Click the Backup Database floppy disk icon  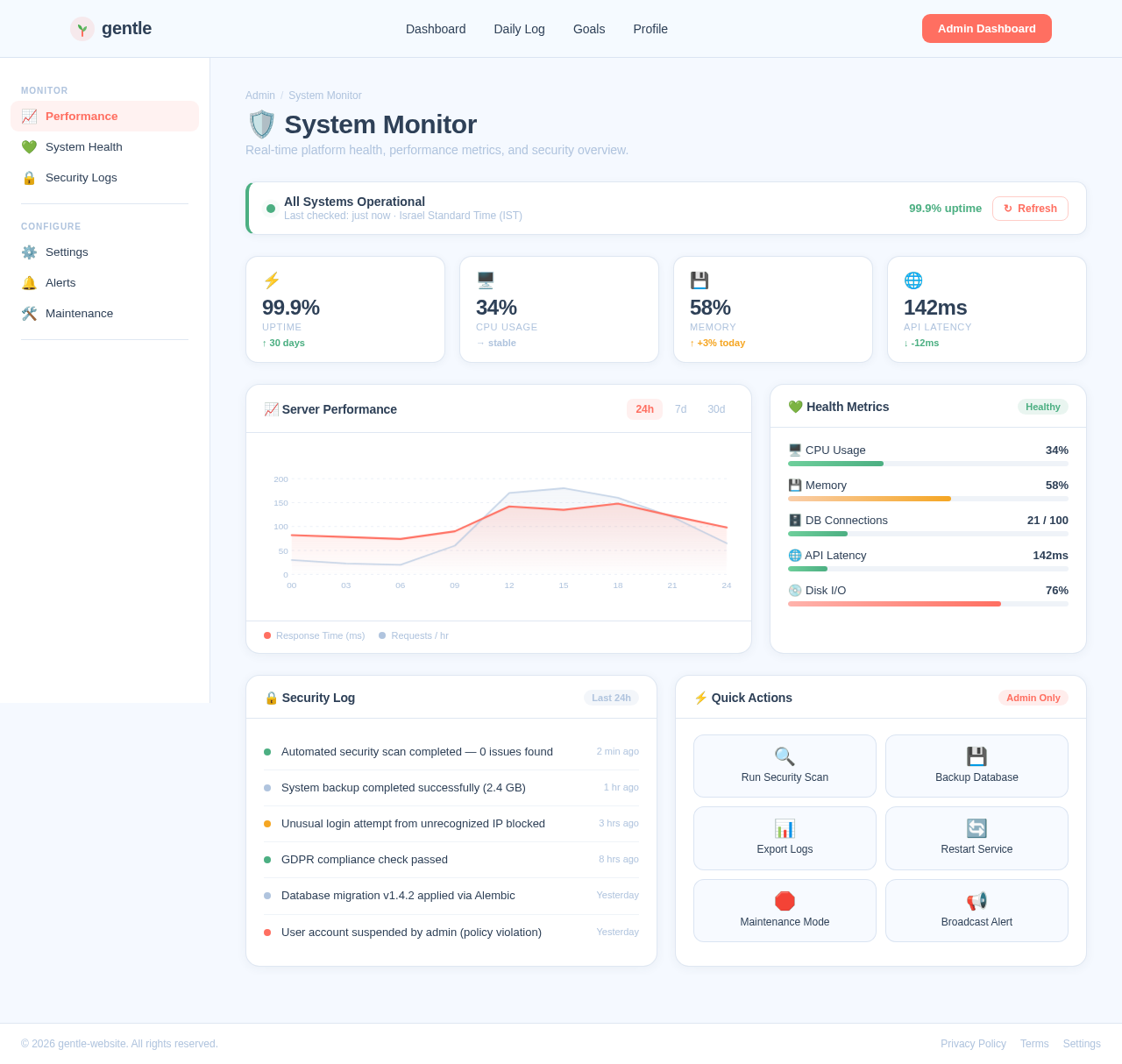click(x=976, y=755)
